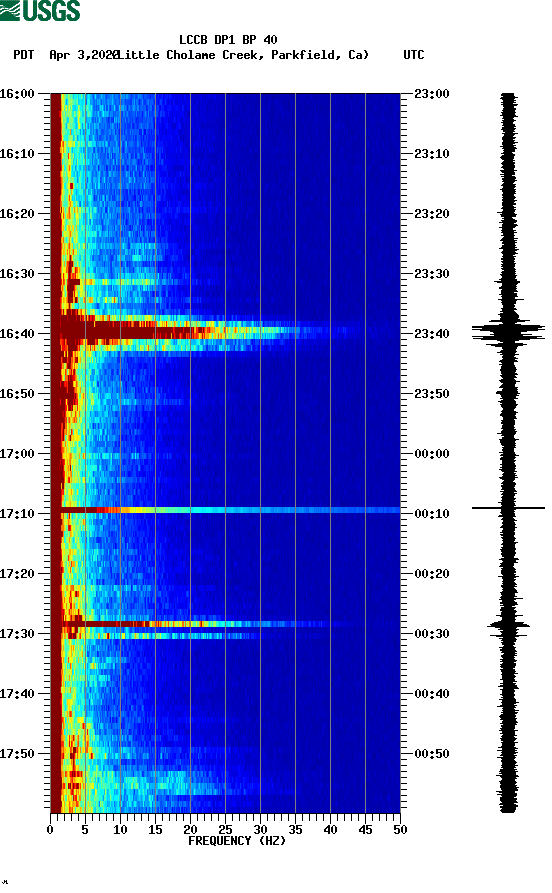Click the '17:20' PDT time label

(17, 574)
